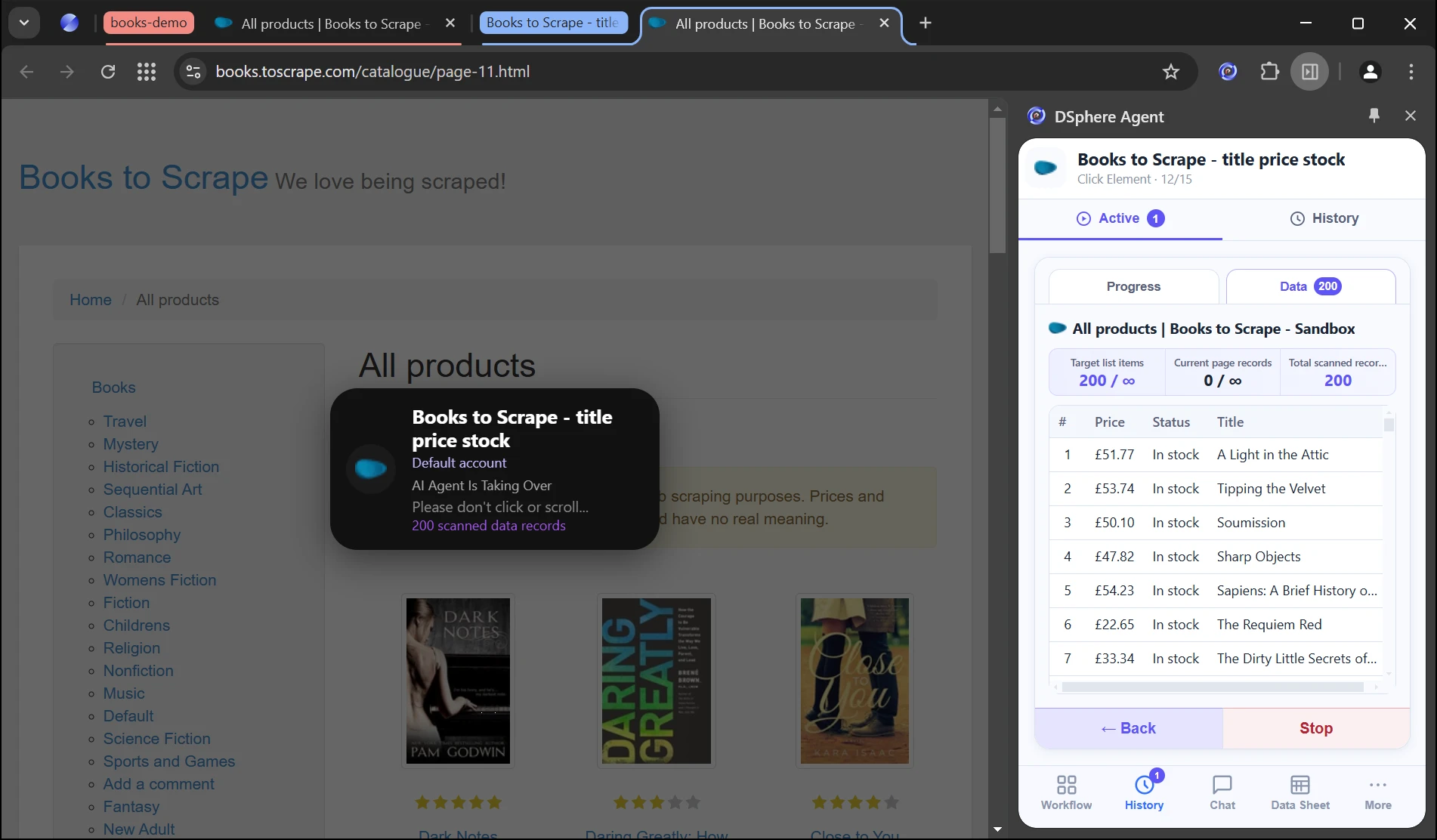
Task: Click the Daring Greatly book cover
Action: pos(657,681)
